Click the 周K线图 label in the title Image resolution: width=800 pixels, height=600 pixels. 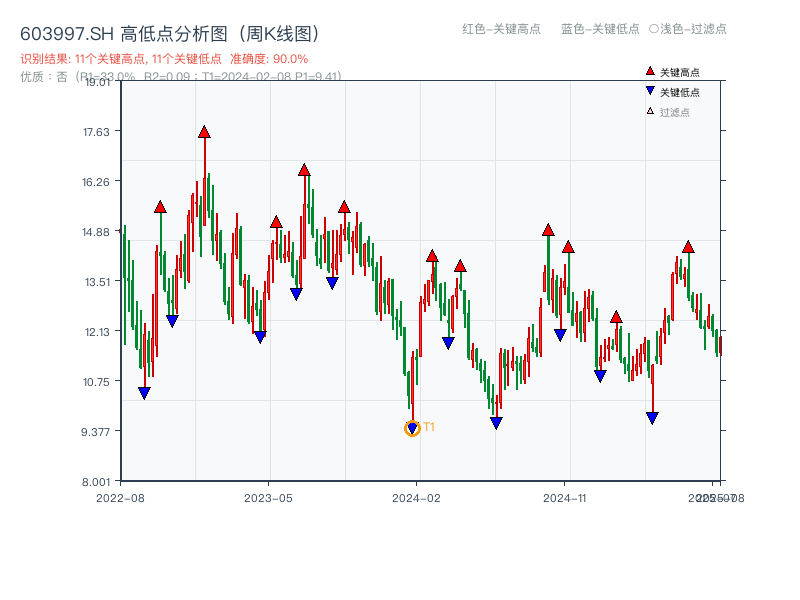tap(280, 32)
